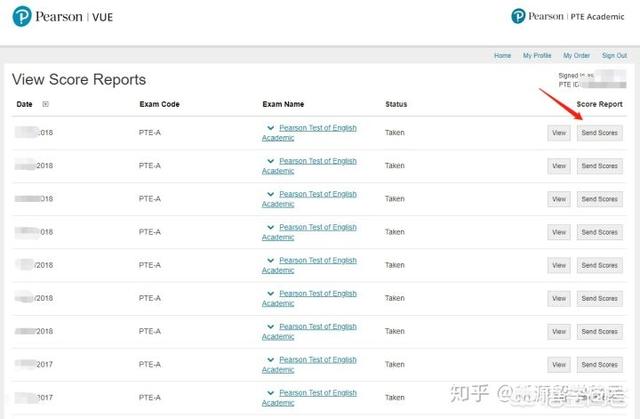
Task: Open sixth row's Pearson Test of English Academic link
Action: coord(318,293)
